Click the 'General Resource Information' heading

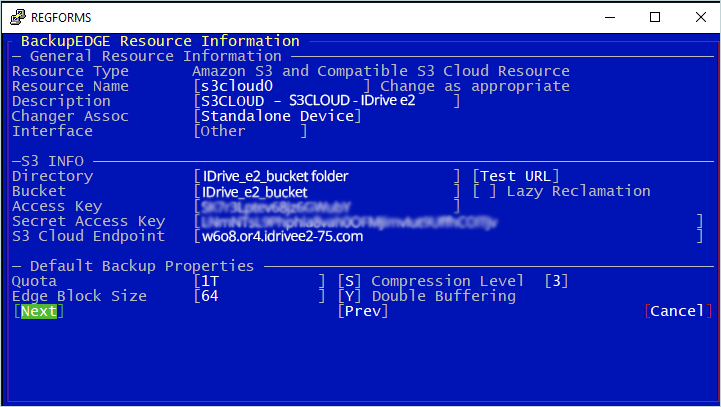(x=155, y=56)
